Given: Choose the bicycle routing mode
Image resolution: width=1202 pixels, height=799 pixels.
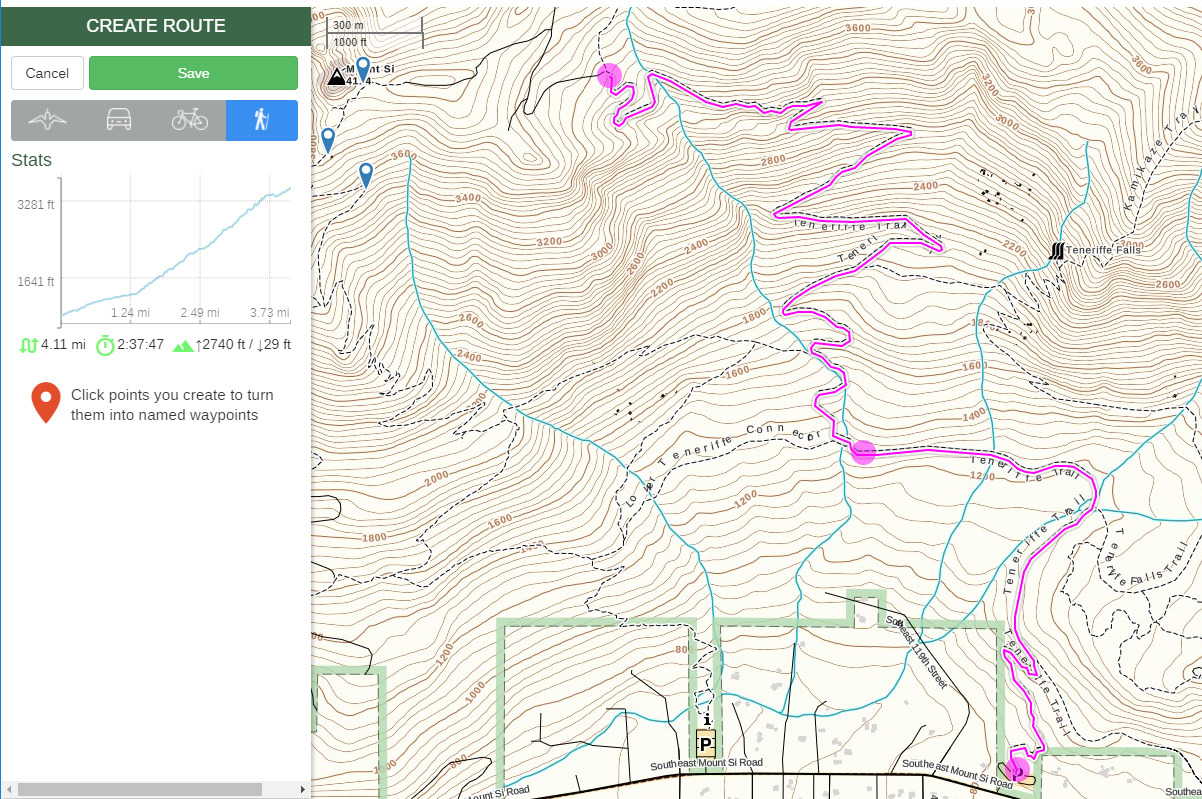Looking at the screenshot, I should pos(189,120).
